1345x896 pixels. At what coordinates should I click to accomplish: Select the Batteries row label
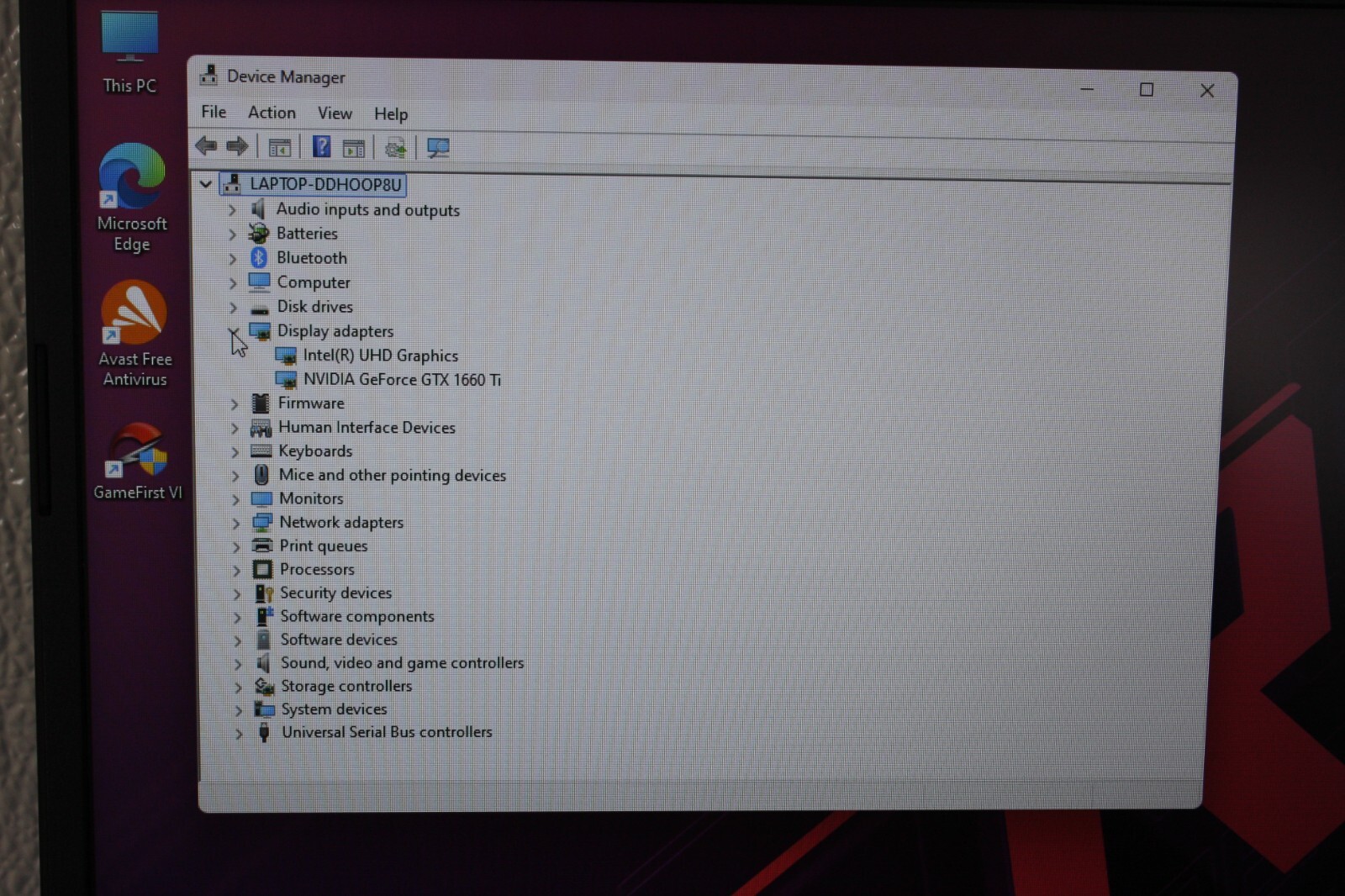click(307, 234)
